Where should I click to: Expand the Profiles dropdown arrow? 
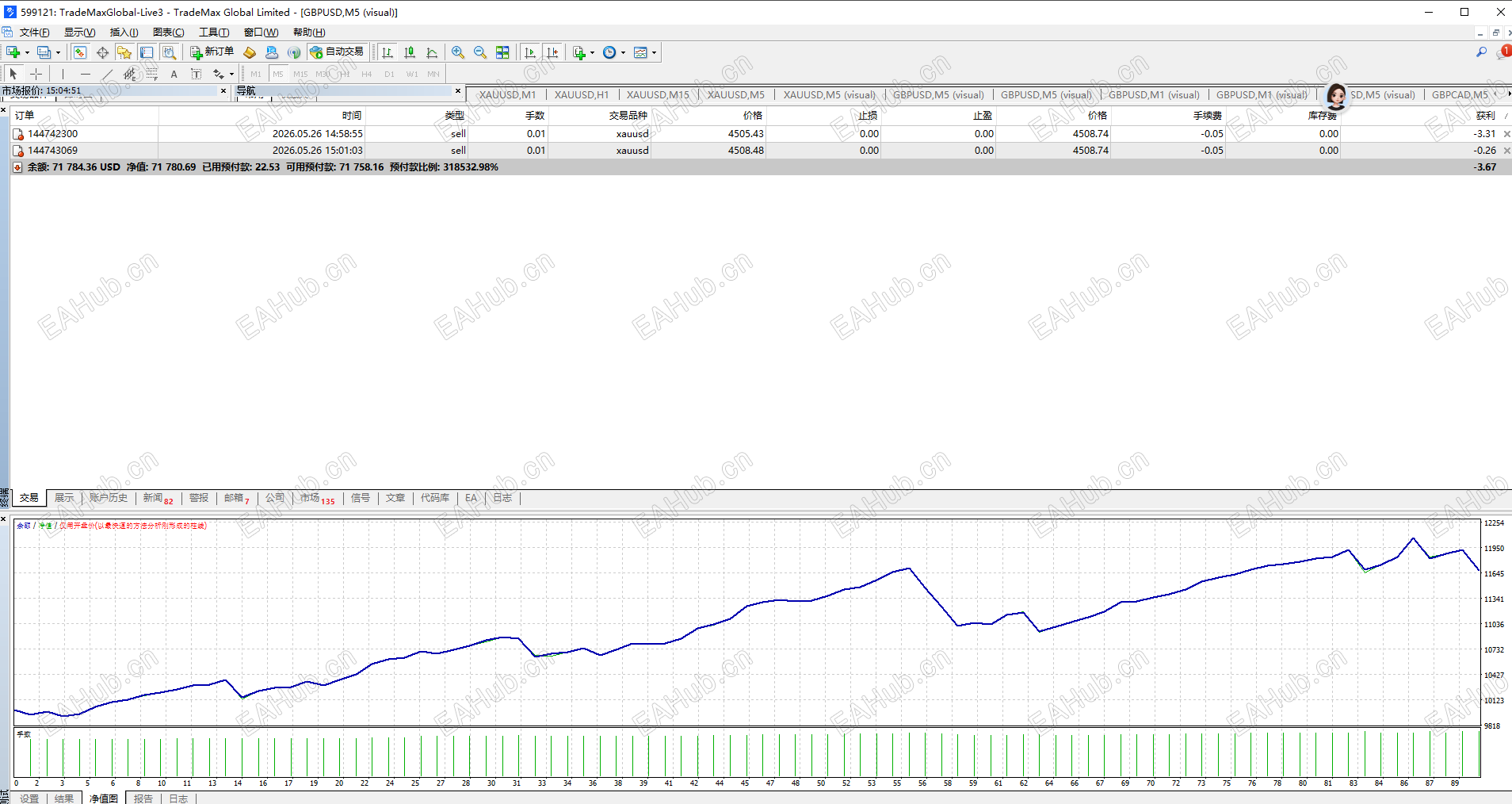58,53
